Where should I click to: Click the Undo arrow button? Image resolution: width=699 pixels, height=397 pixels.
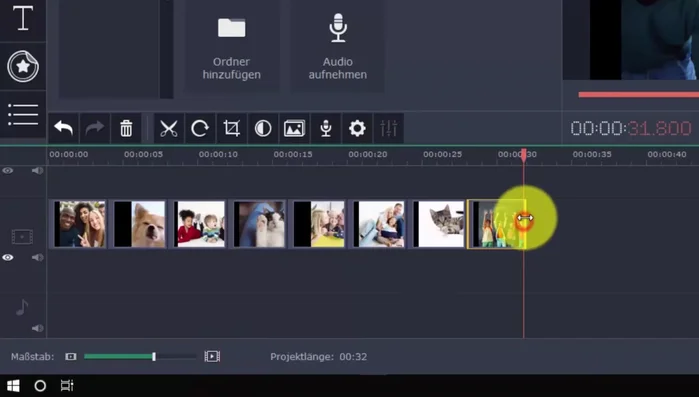pos(63,128)
